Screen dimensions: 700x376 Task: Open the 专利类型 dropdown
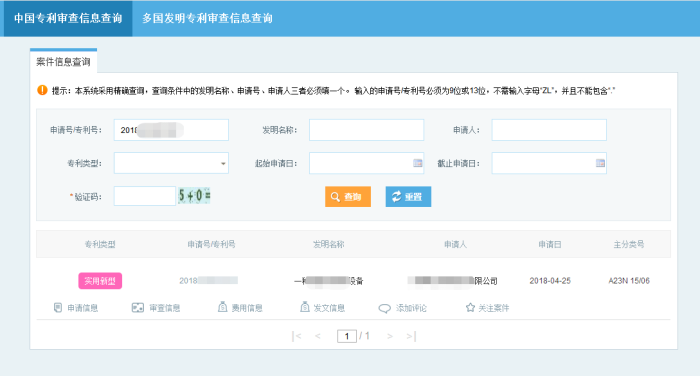(171, 163)
